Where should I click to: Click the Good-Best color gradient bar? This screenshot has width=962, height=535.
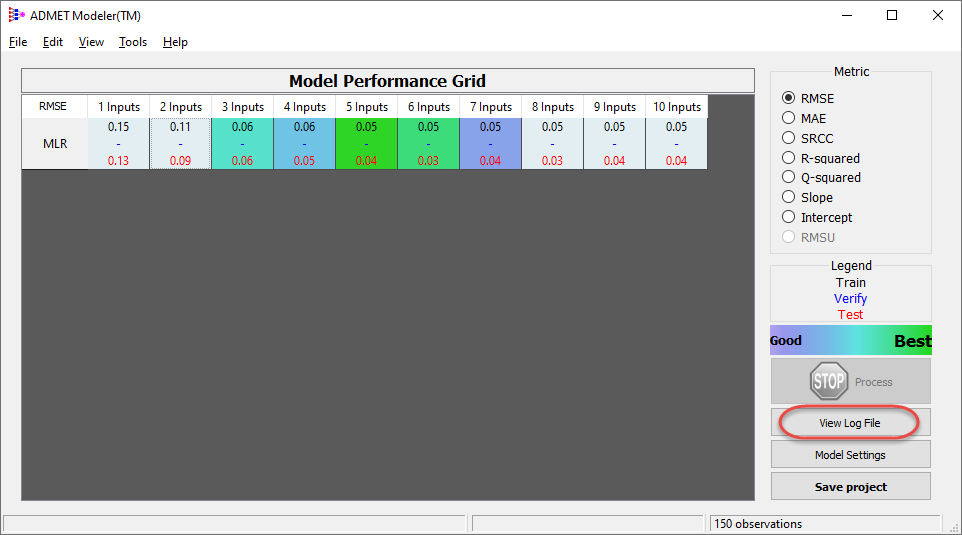(x=850, y=340)
